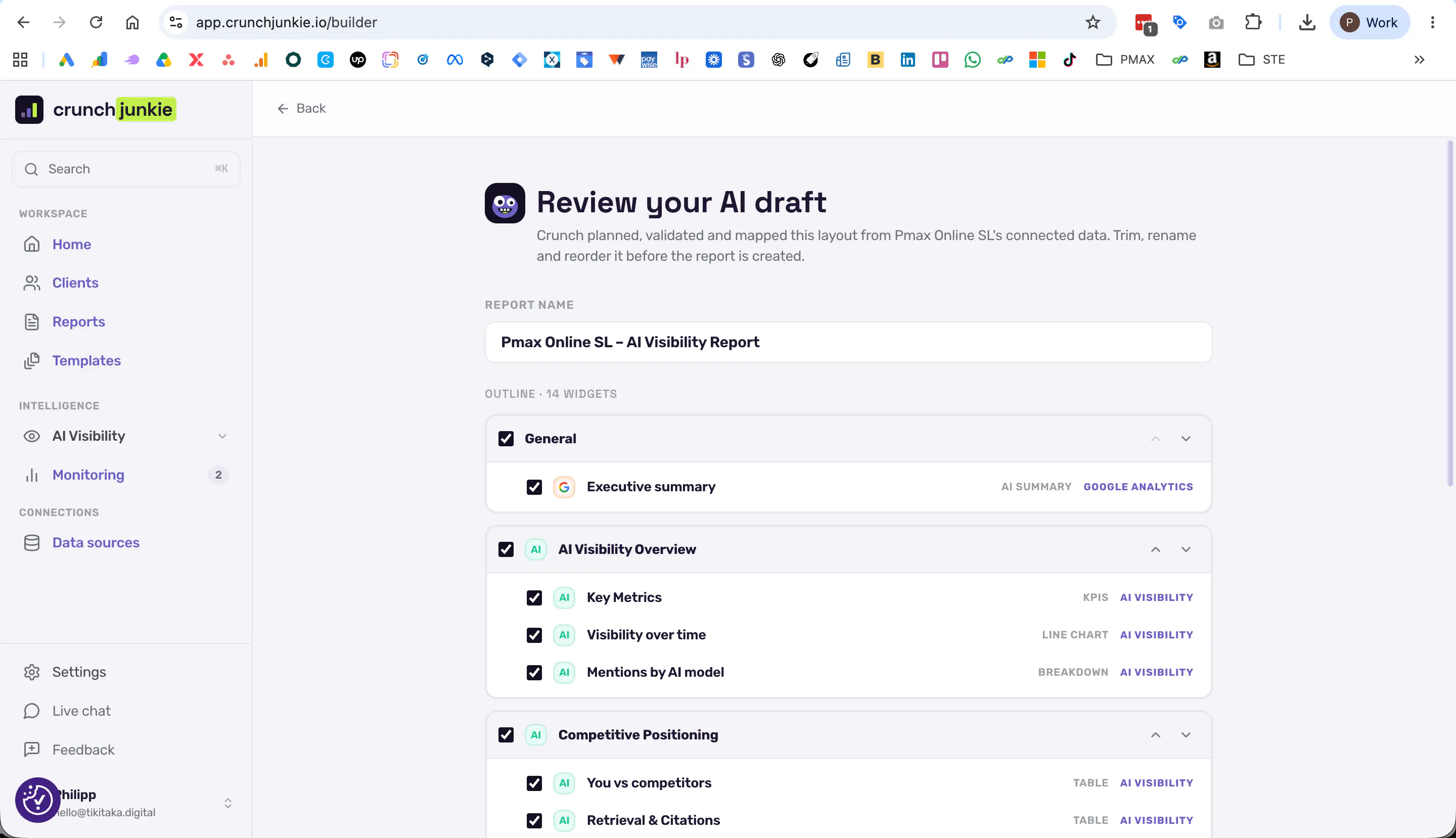Open Templates in the sidebar
Viewport: 1456px width, 838px height.
86,360
